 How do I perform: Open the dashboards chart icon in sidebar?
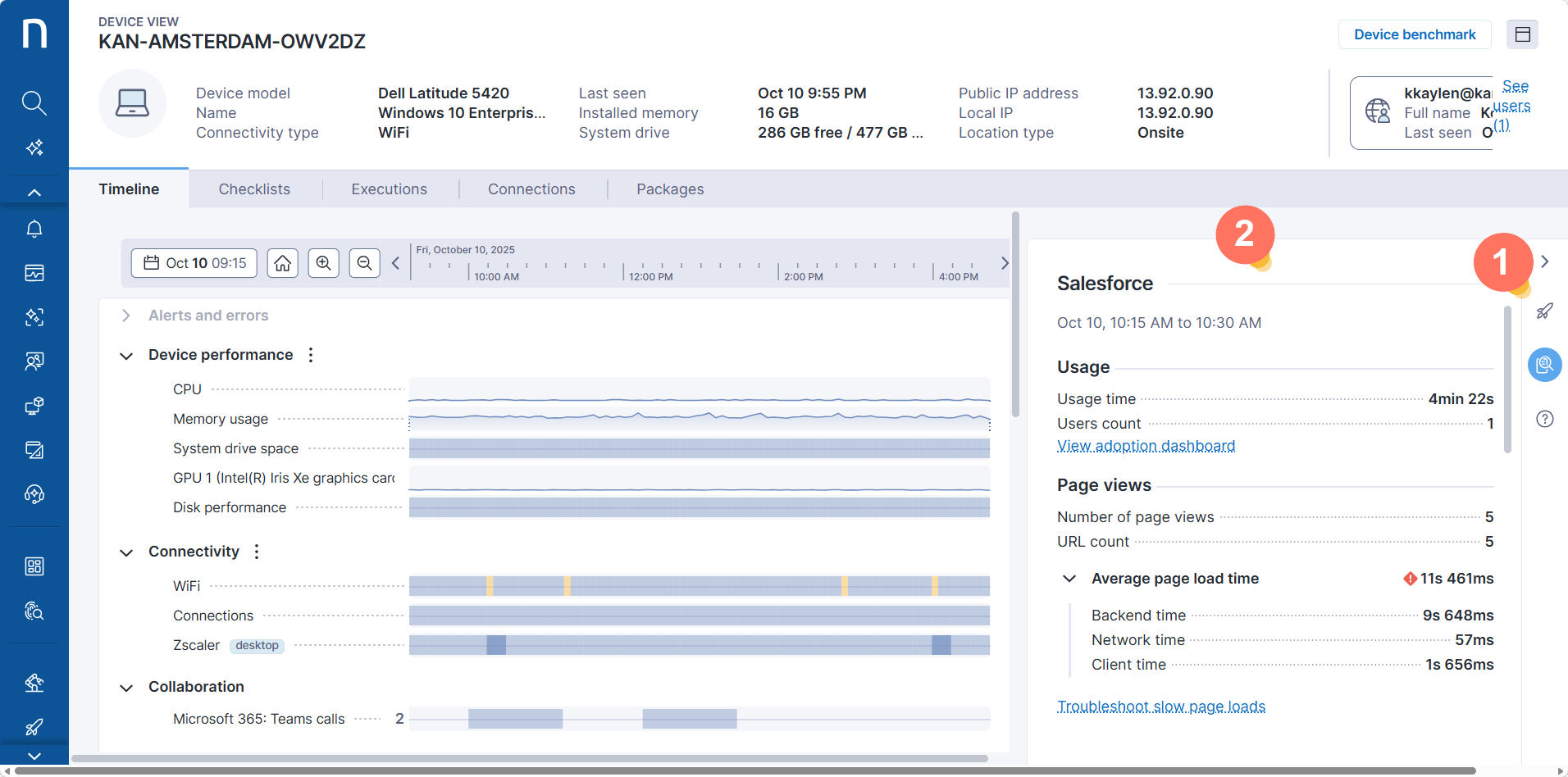click(34, 273)
